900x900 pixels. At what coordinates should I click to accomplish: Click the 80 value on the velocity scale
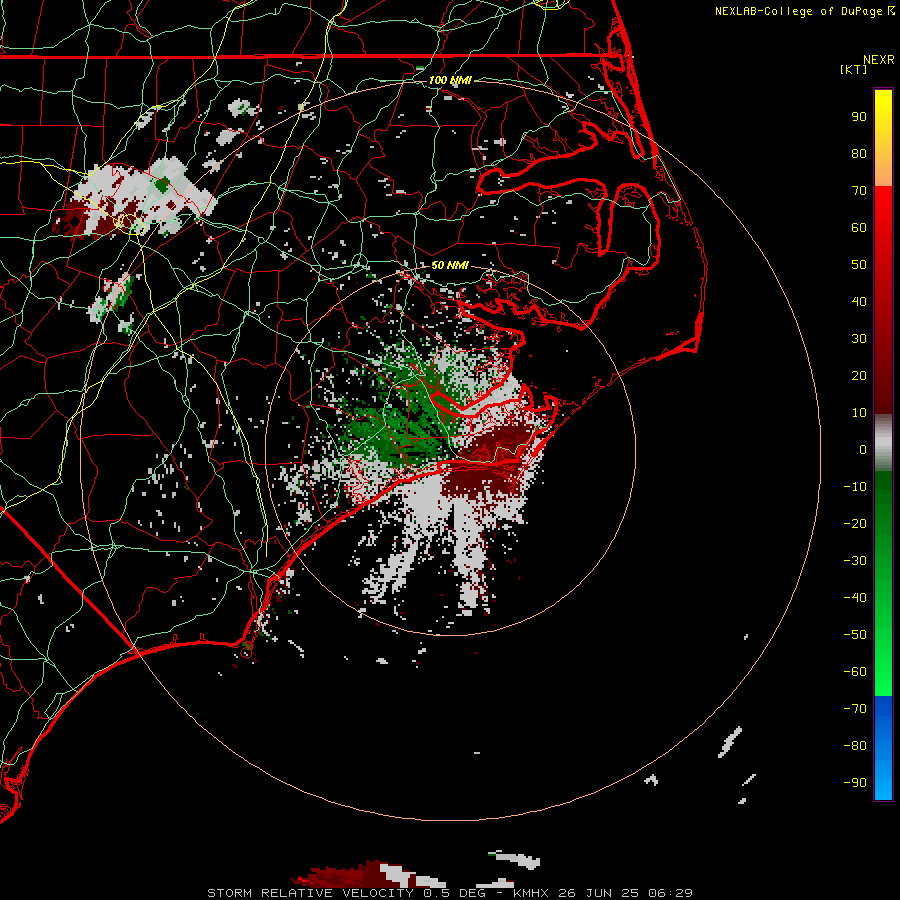859,154
